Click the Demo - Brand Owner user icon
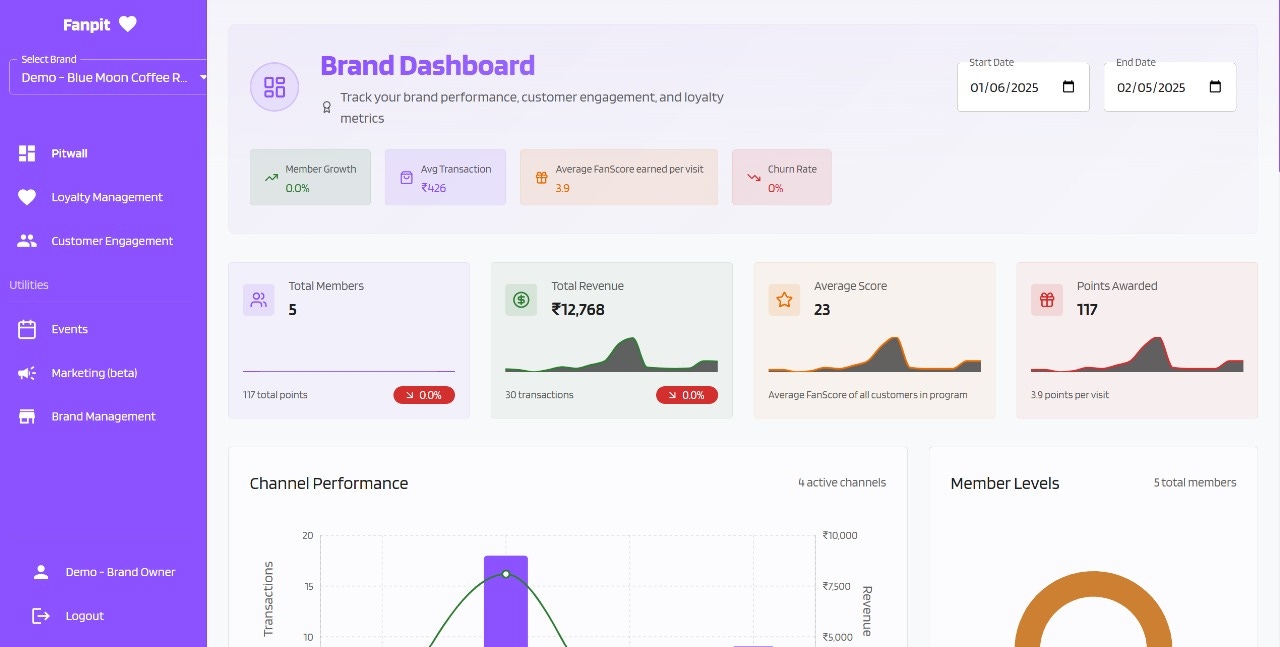 click(41, 572)
